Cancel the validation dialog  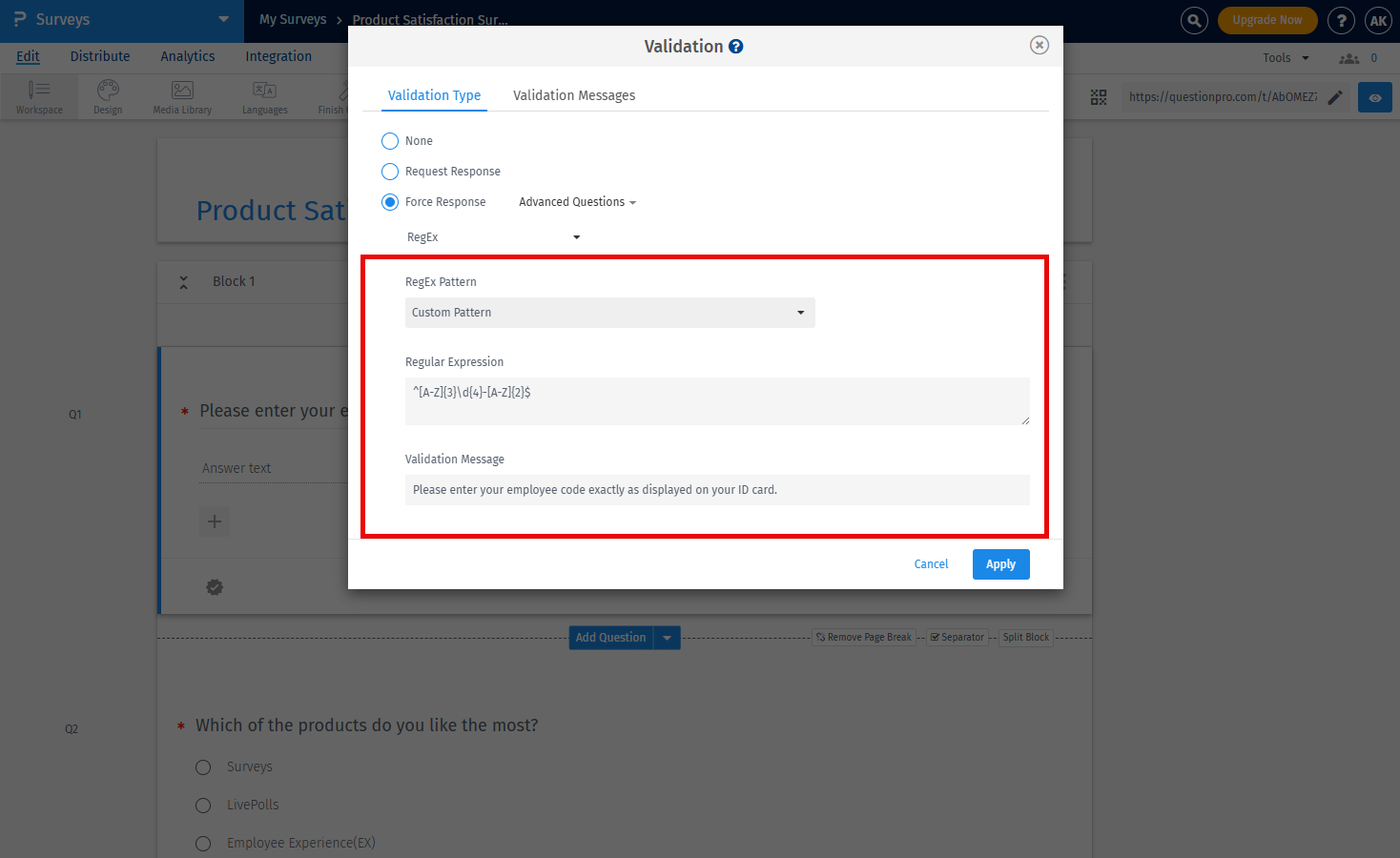coord(930,563)
